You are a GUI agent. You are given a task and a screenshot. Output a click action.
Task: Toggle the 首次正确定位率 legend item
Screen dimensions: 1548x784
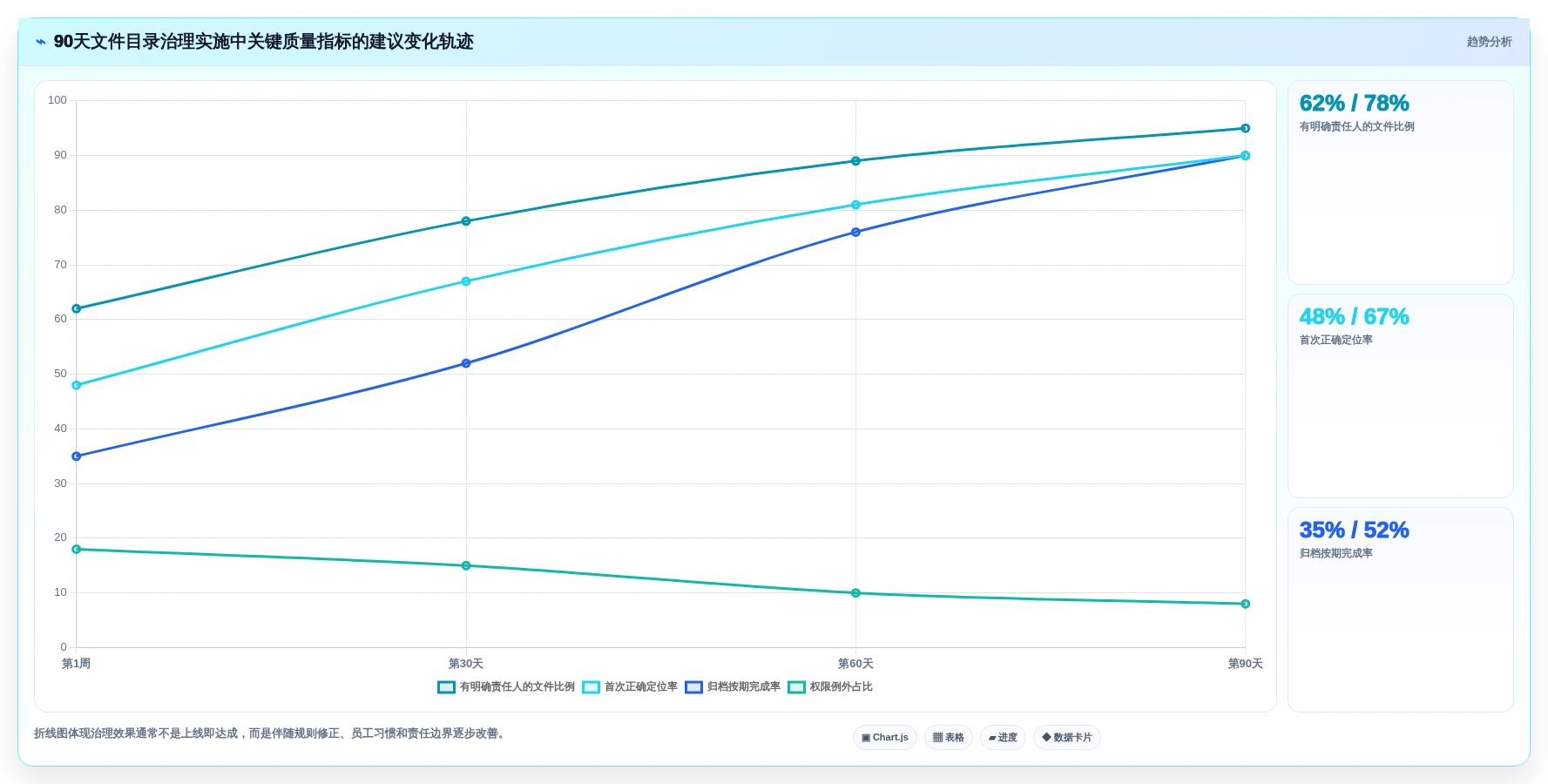coord(630,687)
